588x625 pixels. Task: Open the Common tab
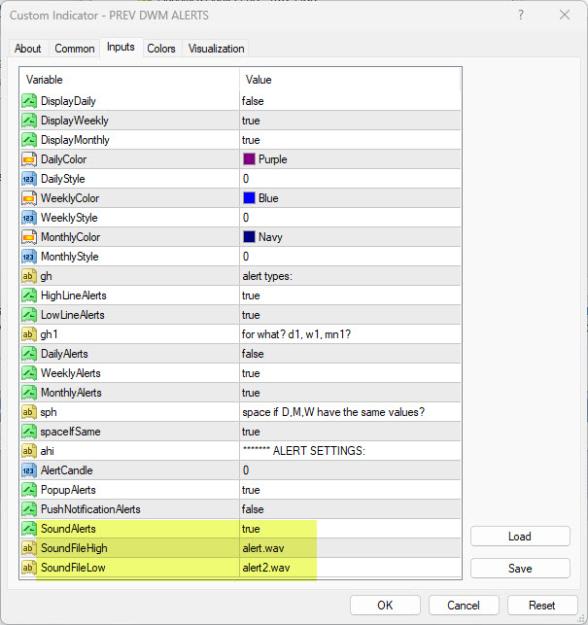75,49
